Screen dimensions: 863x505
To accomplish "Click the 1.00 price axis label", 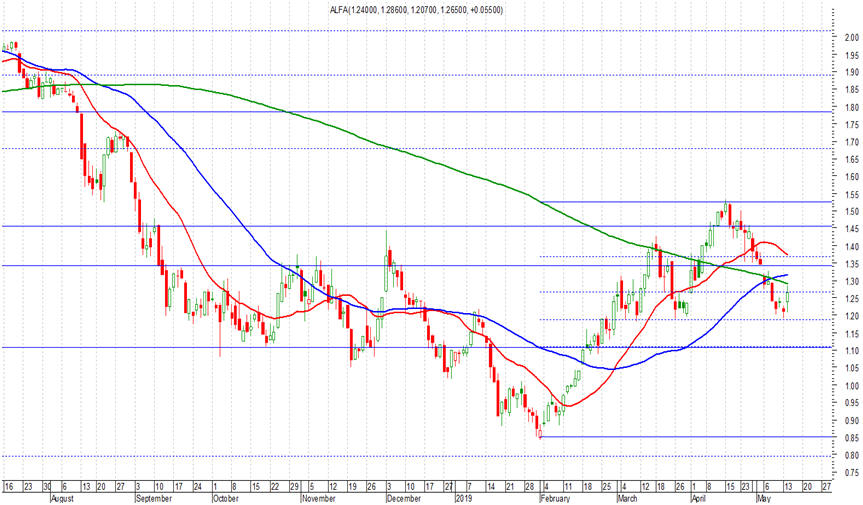I will pyautogui.click(x=852, y=386).
